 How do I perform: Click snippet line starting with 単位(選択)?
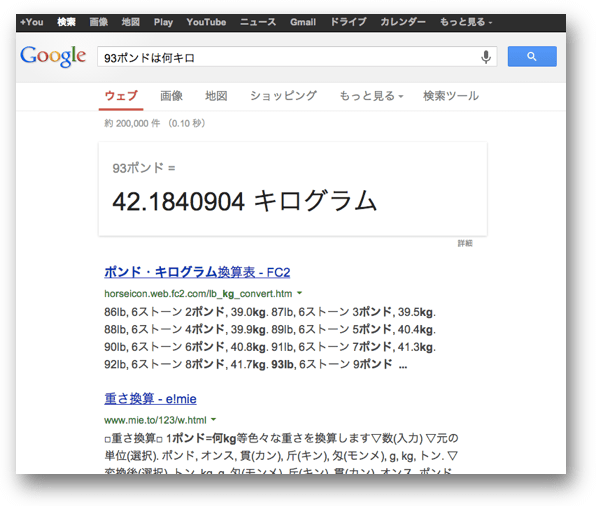point(281,456)
